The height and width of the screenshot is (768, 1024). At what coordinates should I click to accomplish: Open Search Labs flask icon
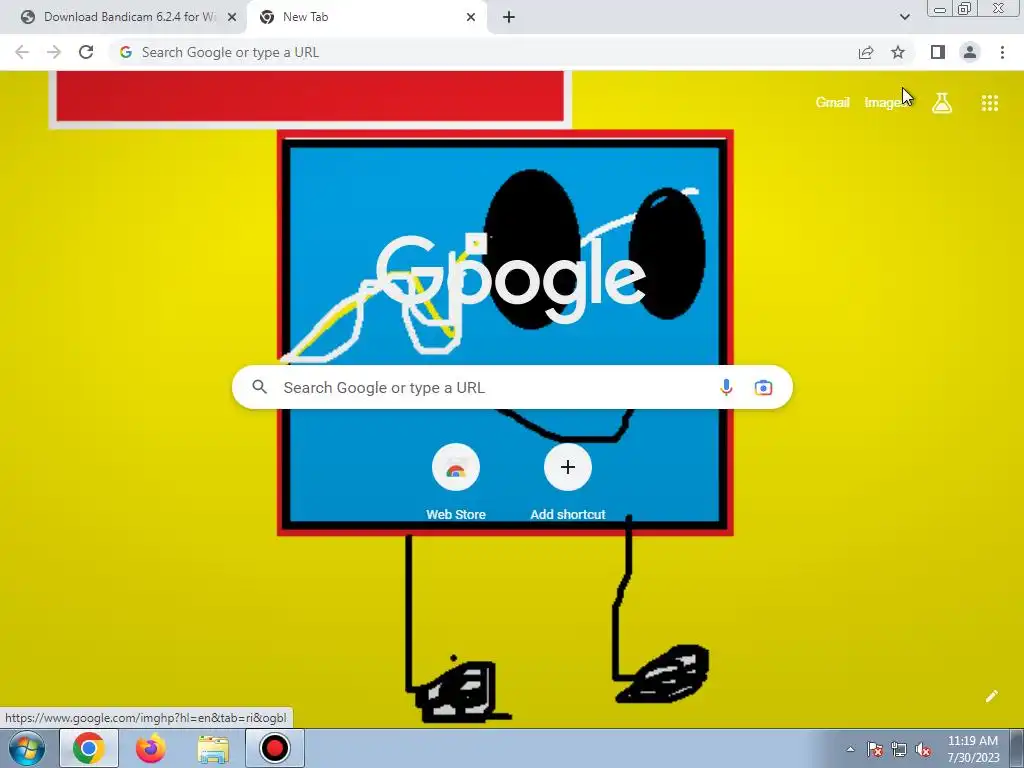click(x=942, y=103)
